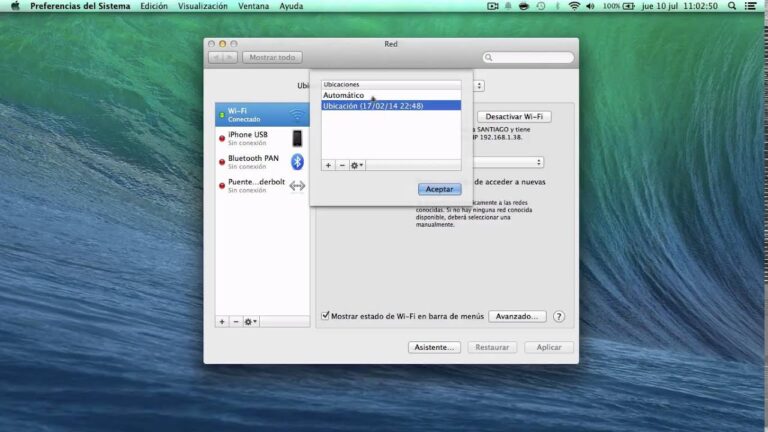Click the Thunderbolt bridge arrows icon

tap(297, 186)
